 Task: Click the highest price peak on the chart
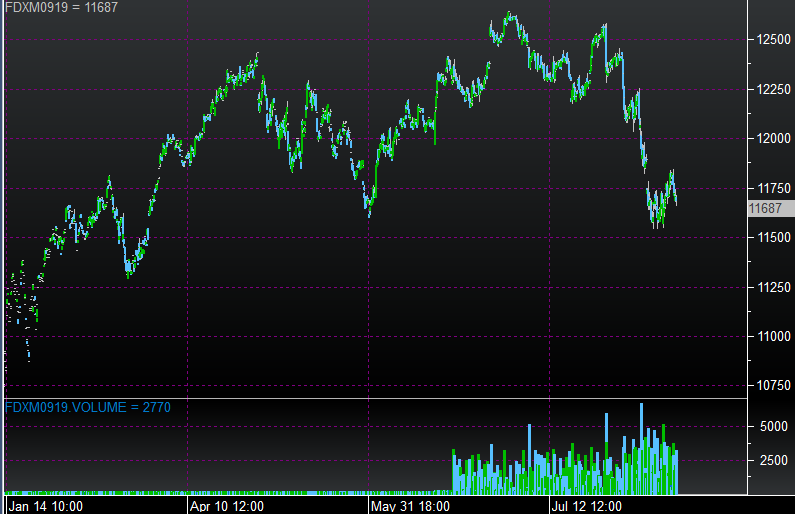pyautogui.click(x=509, y=14)
